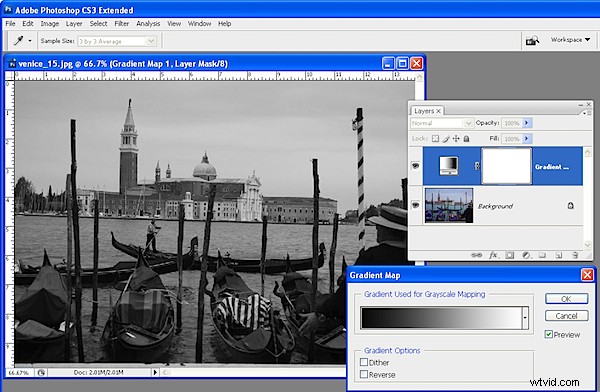Enable the Dither checkbox
Image resolution: width=600 pixels, height=392 pixels.
[364, 362]
